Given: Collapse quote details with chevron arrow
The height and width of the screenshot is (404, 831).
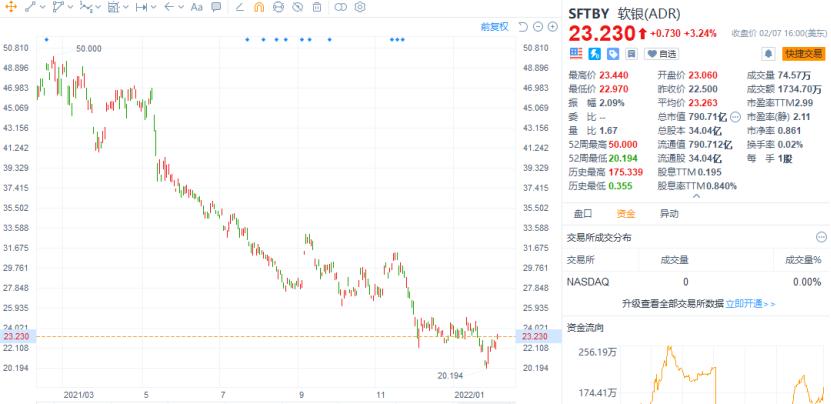Looking at the screenshot, I should tap(696, 196).
